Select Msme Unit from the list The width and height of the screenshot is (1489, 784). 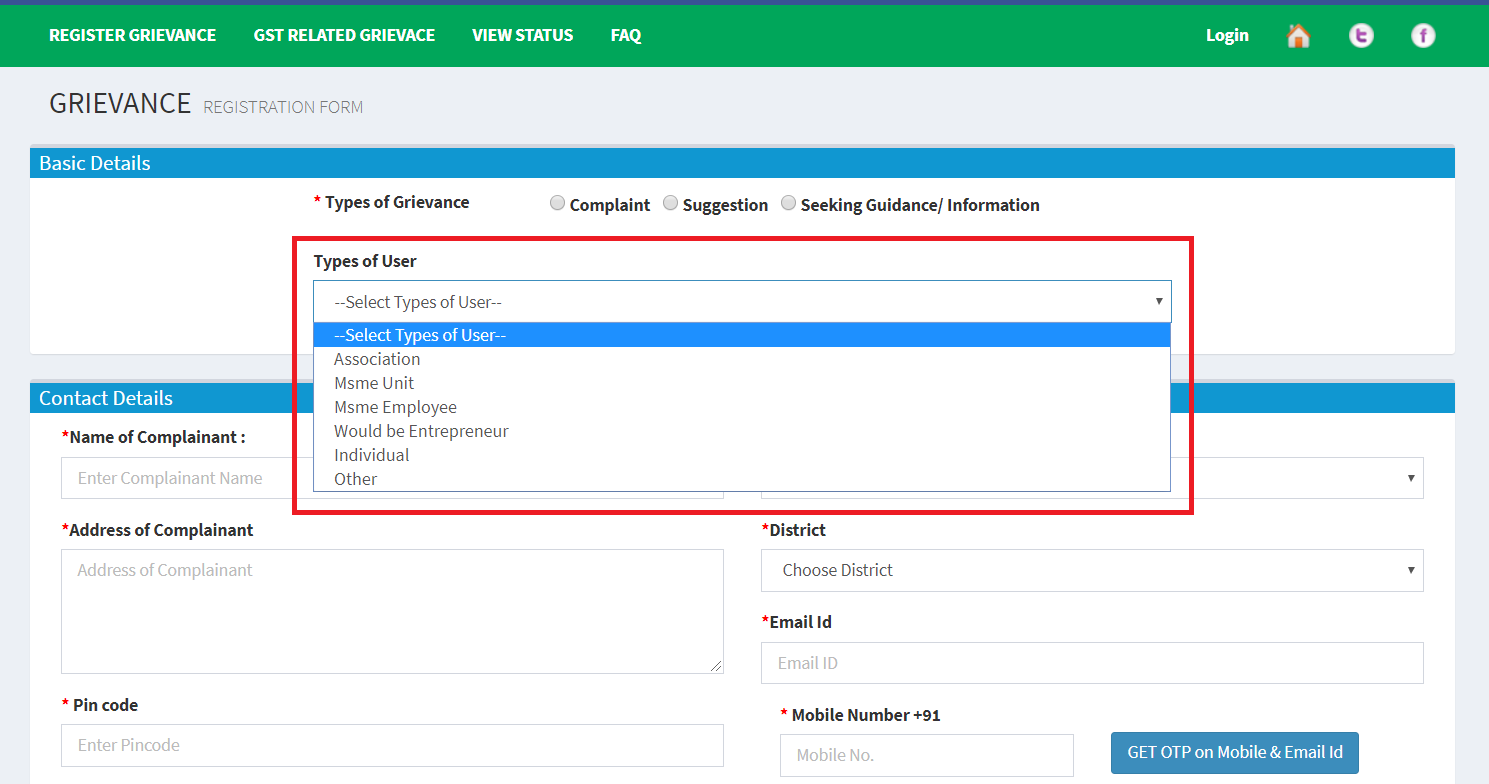374,383
